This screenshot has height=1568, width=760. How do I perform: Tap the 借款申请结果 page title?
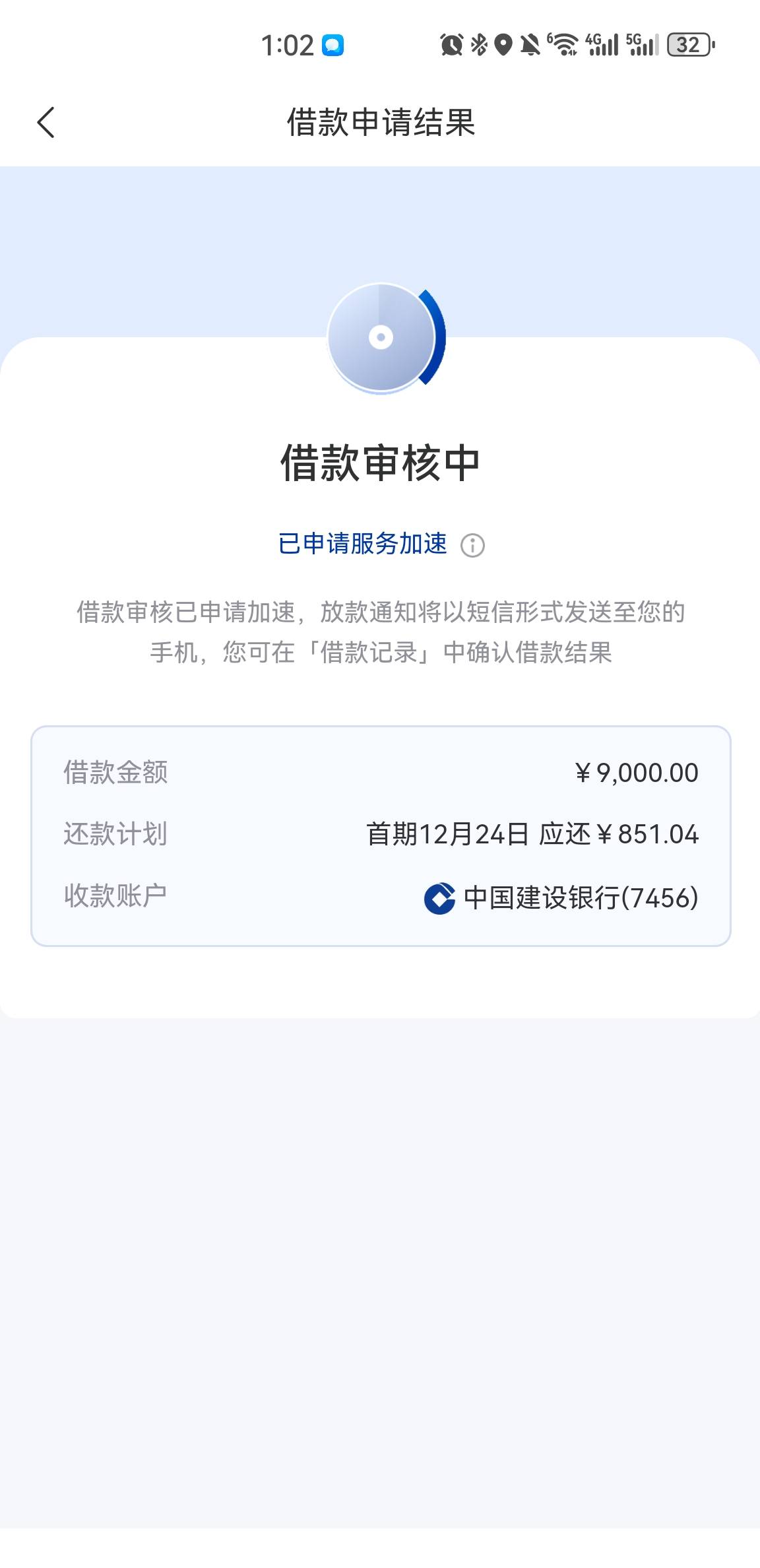[x=381, y=123]
